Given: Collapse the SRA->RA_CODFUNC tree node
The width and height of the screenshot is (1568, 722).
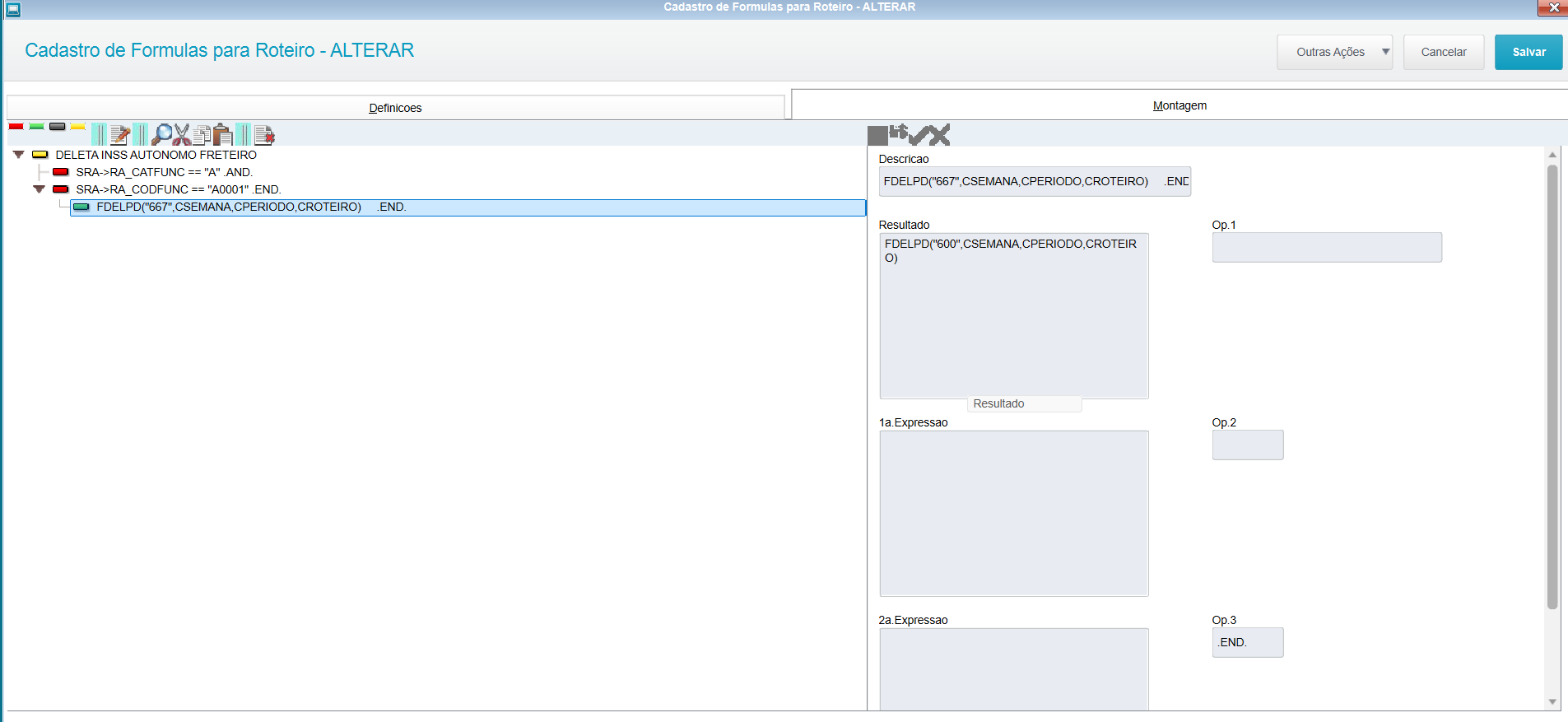Looking at the screenshot, I should [x=39, y=189].
